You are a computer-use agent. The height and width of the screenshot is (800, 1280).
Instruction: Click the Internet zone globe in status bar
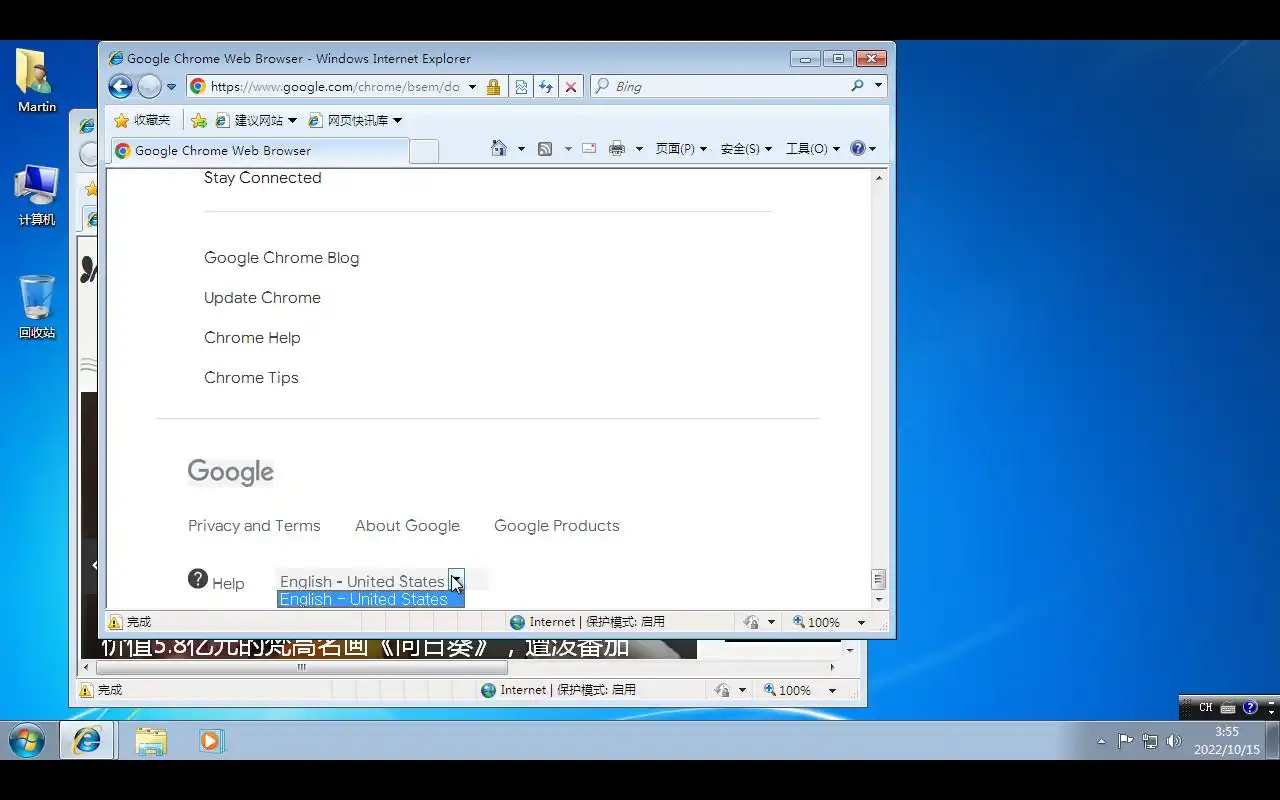517,622
